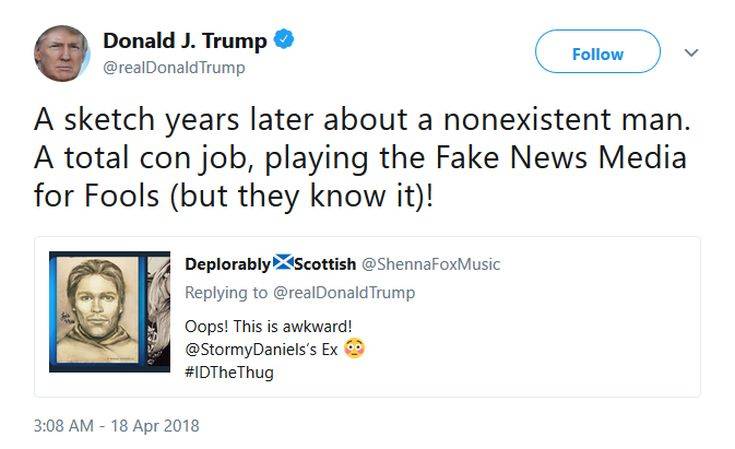735x449 pixels.
Task: Open the #IDTheThug hashtag
Action: (229, 372)
